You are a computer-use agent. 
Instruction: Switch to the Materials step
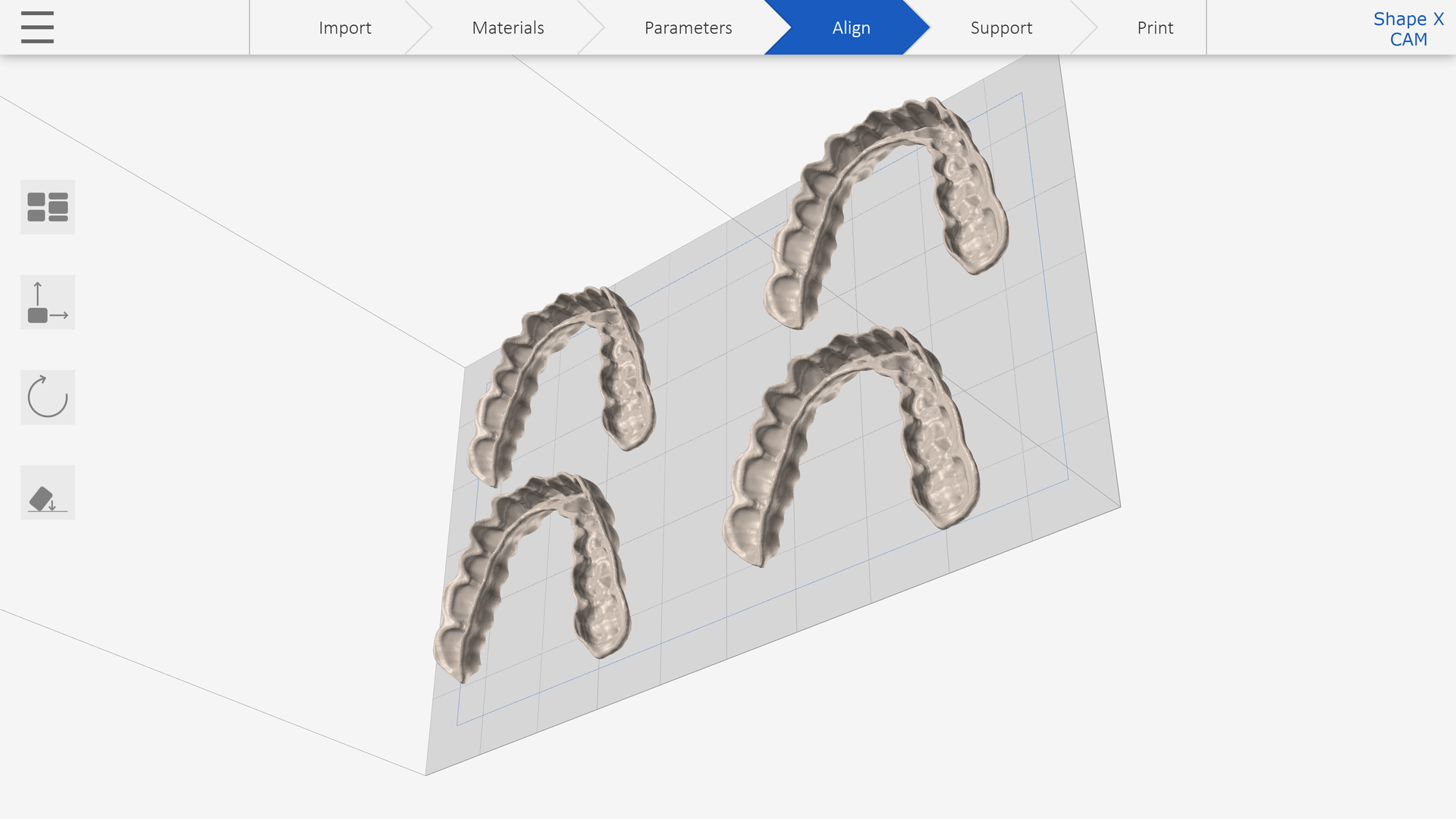[x=507, y=28]
